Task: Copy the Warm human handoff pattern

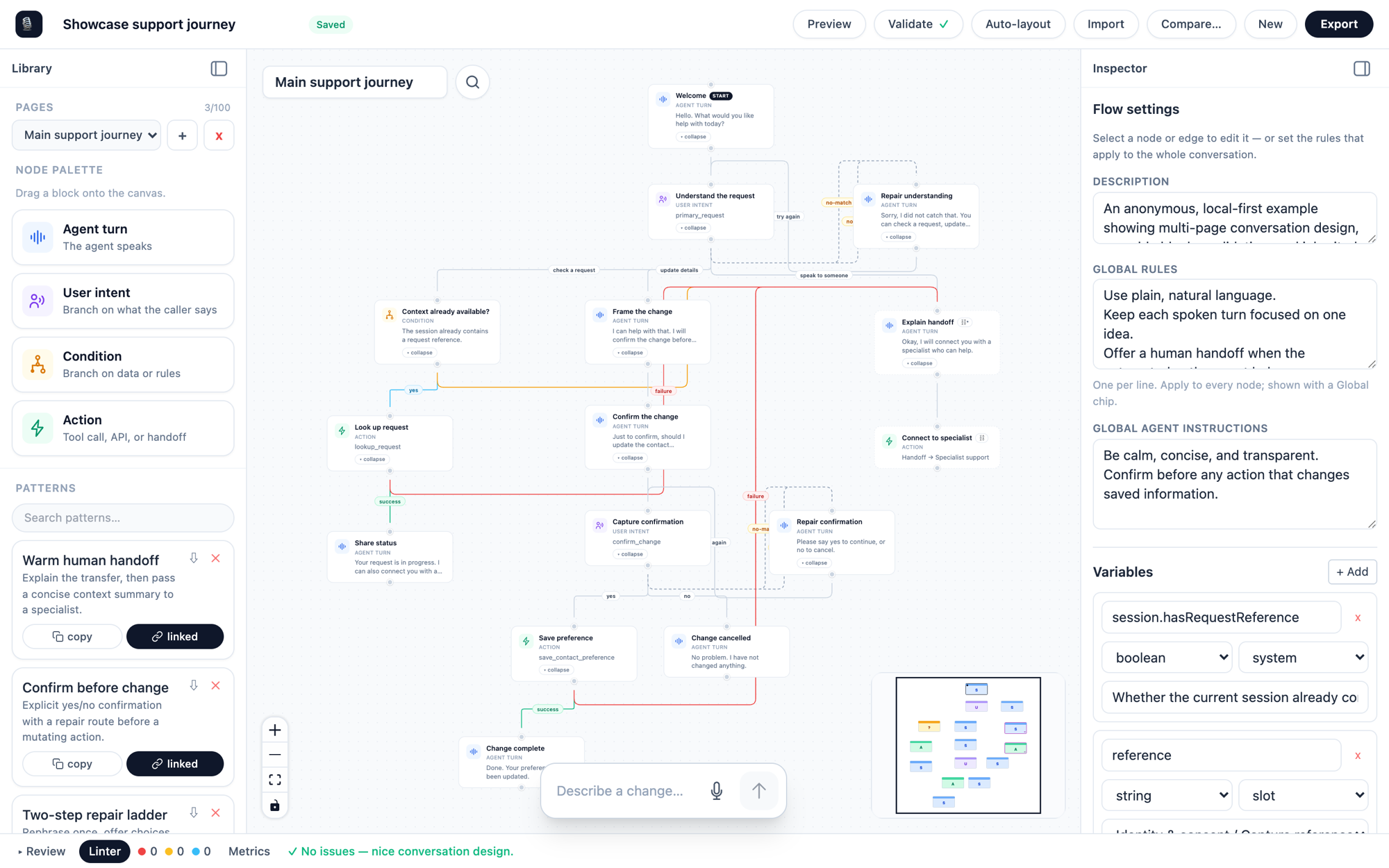Action: coord(72,637)
